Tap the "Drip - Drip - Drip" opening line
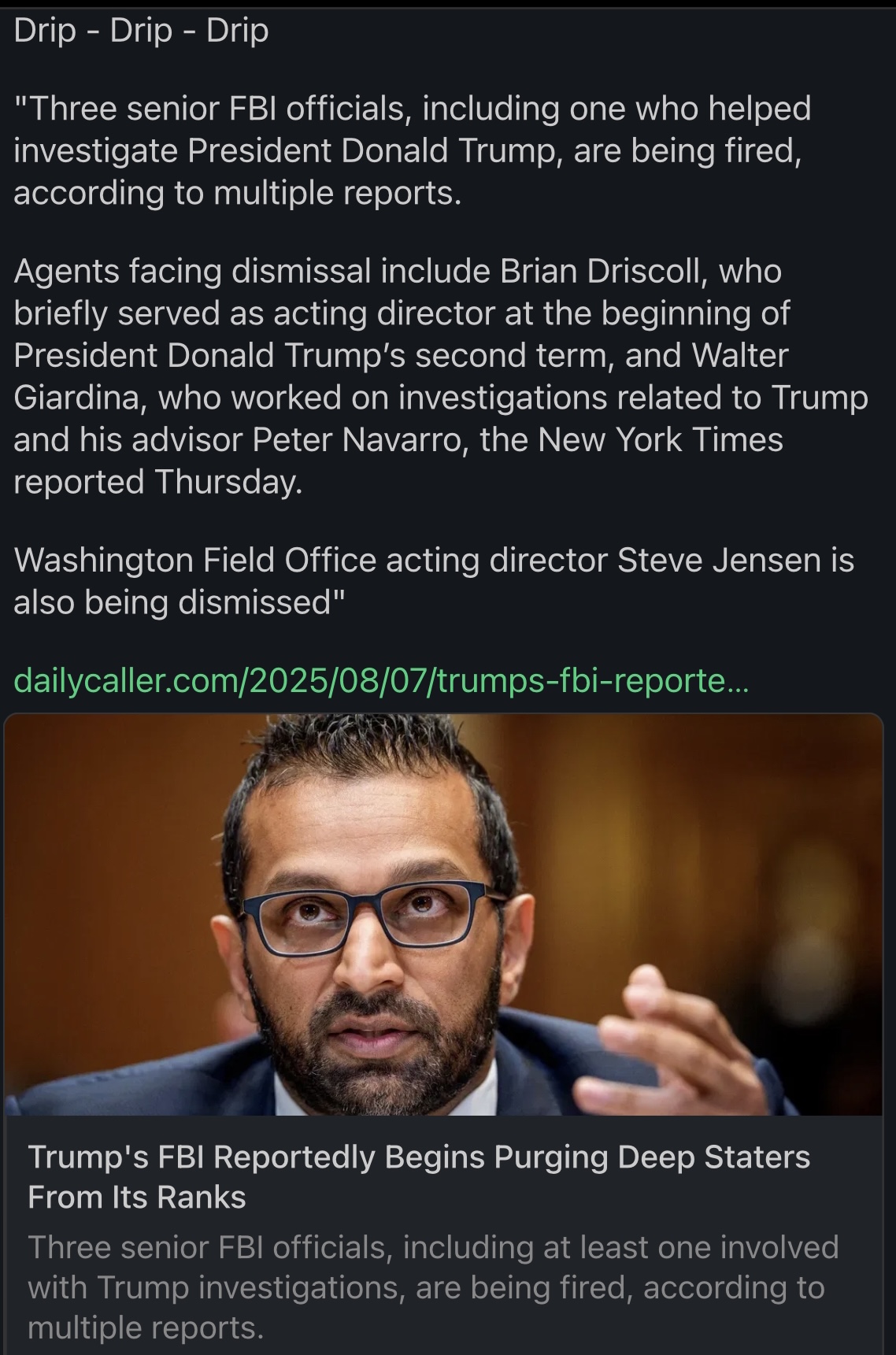Viewport: 896px width, 1355px height. 141,30
